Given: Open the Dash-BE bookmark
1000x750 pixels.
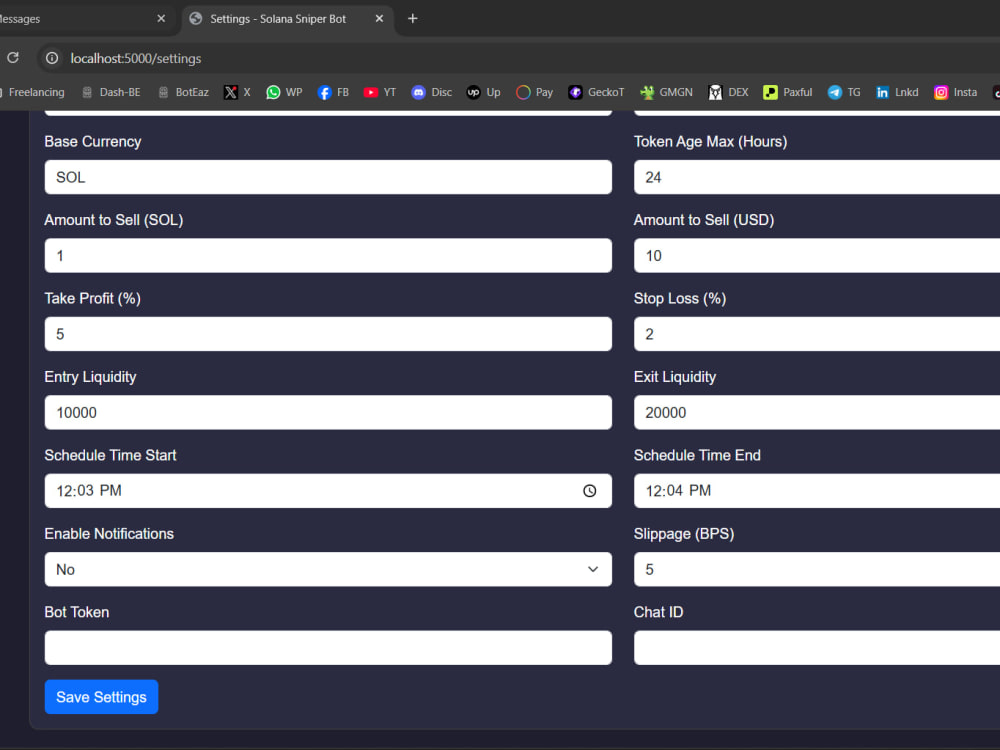Looking at the screenshot, I should (x=111, y=92).
